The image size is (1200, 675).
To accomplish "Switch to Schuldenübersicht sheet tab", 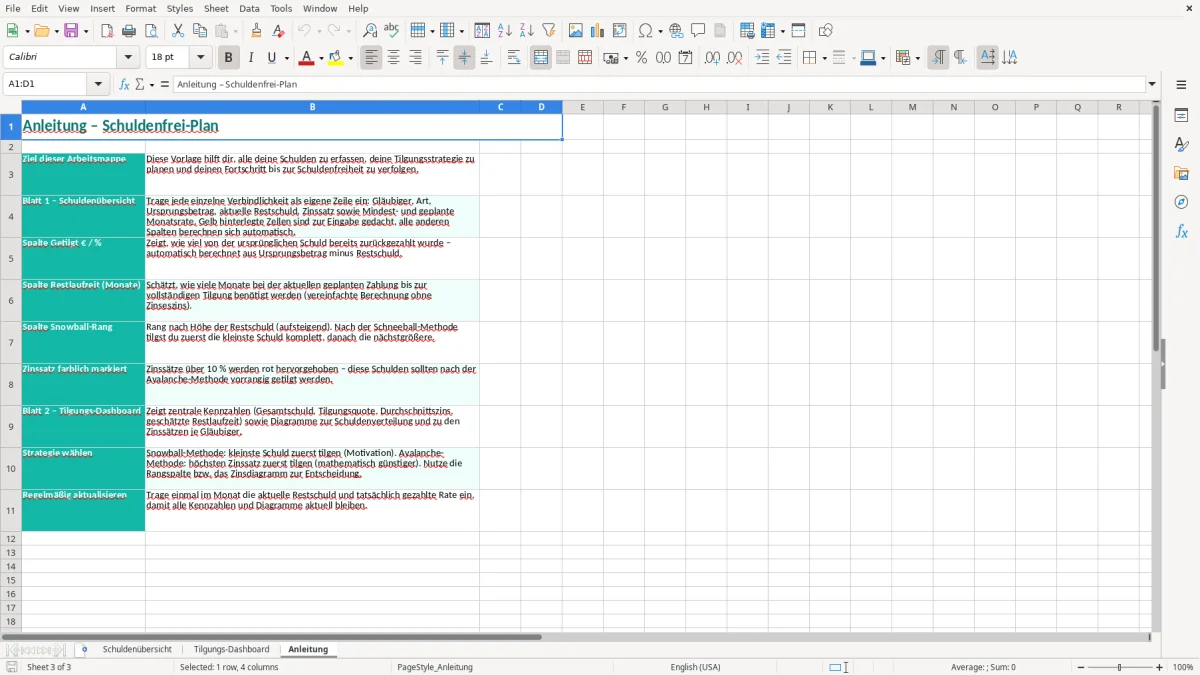I will coord(137,649).
